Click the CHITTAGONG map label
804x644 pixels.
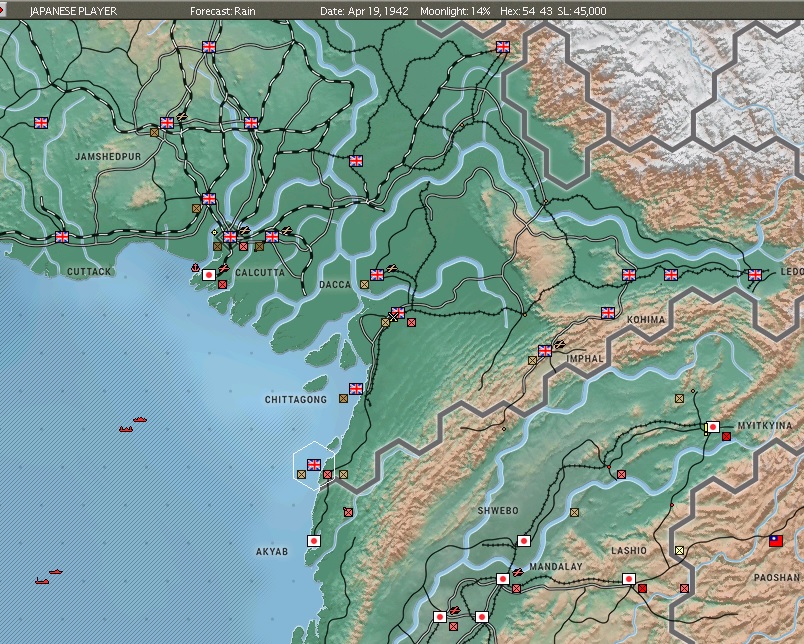click(296, 399)
